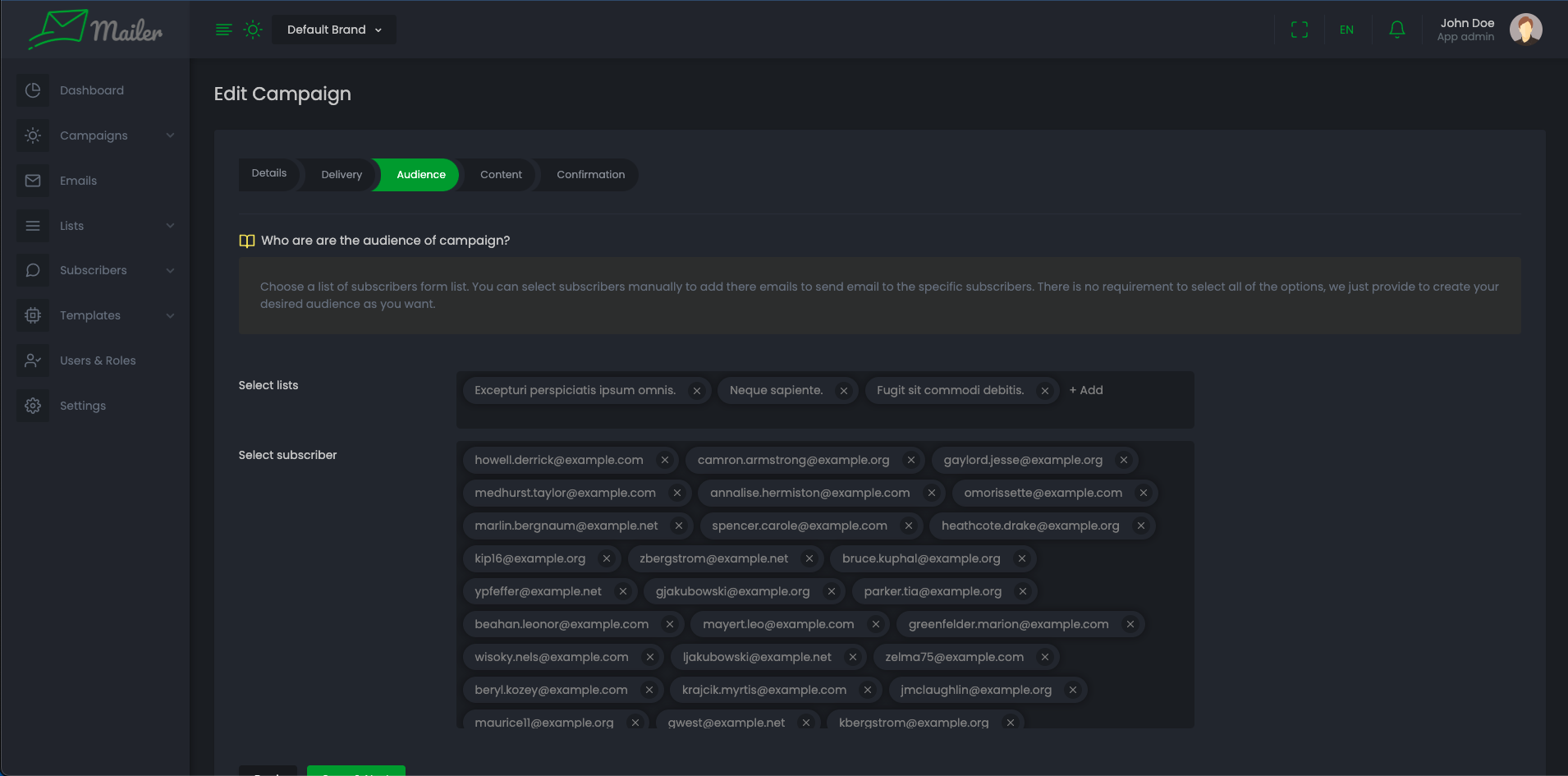Remove the 'Neque sapiente.' list tag

(x=843, y=391)
